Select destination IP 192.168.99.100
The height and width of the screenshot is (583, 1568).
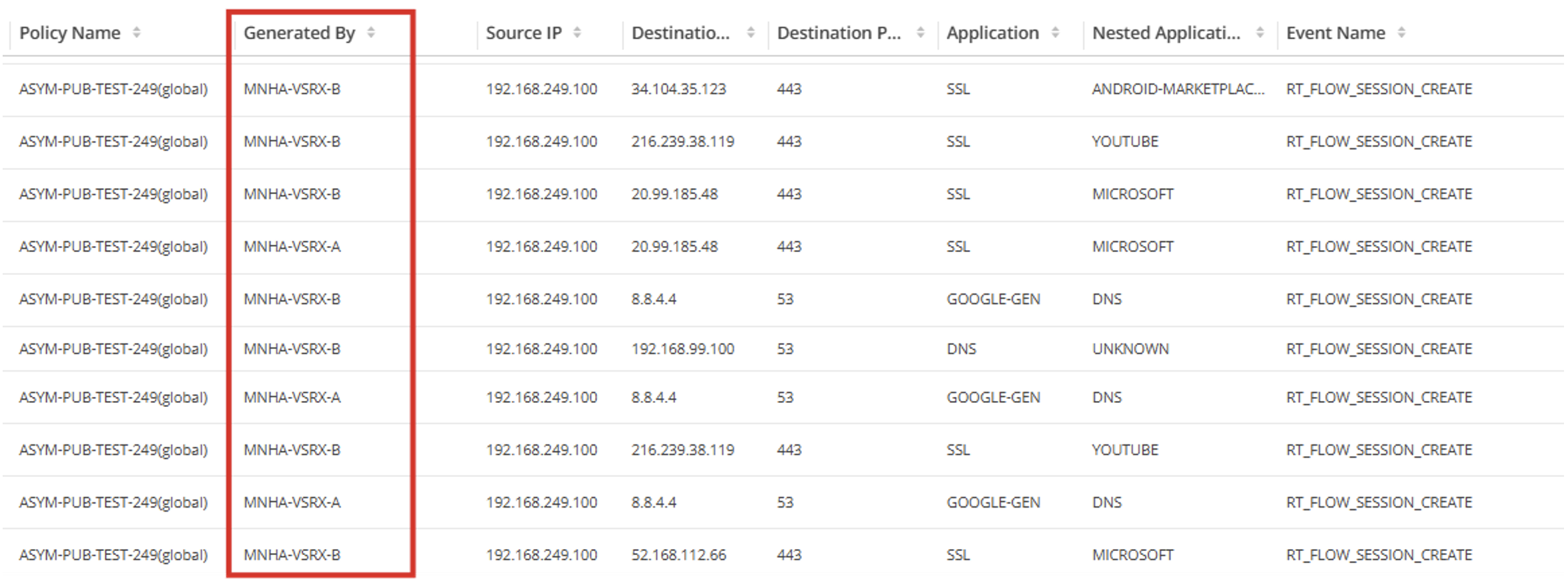click(x=683, y=349)
